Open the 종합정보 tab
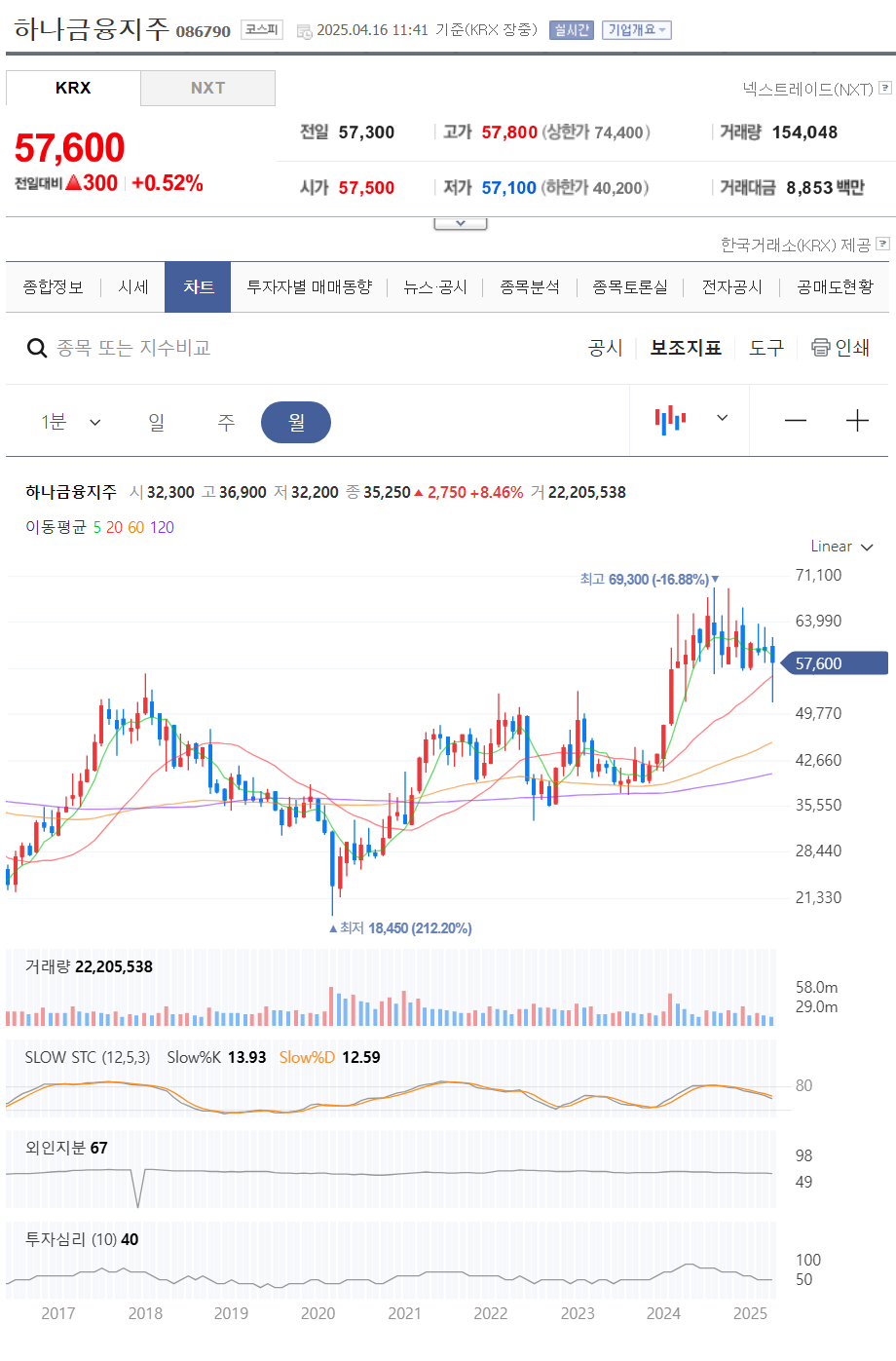The width and height of the screenshot is (896, 1361). pyautogui.click(x=54, y=287)
